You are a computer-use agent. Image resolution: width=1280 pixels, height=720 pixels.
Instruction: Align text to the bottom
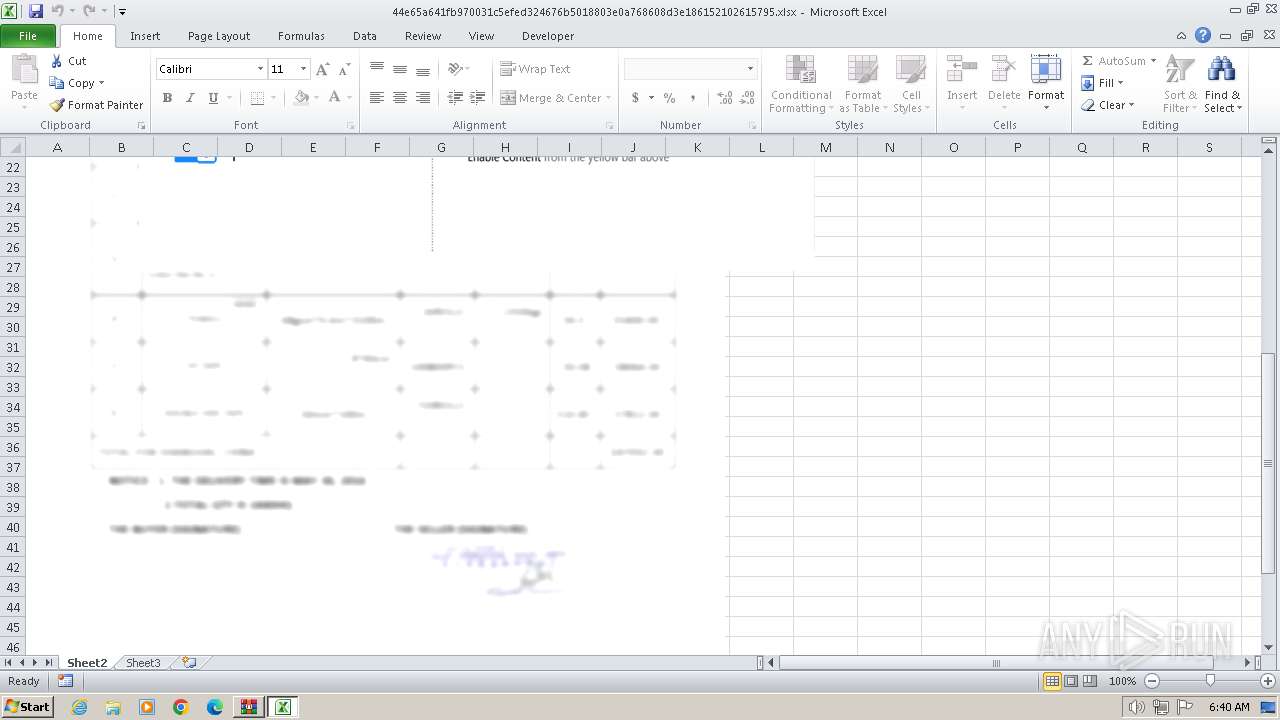(423, 69)
